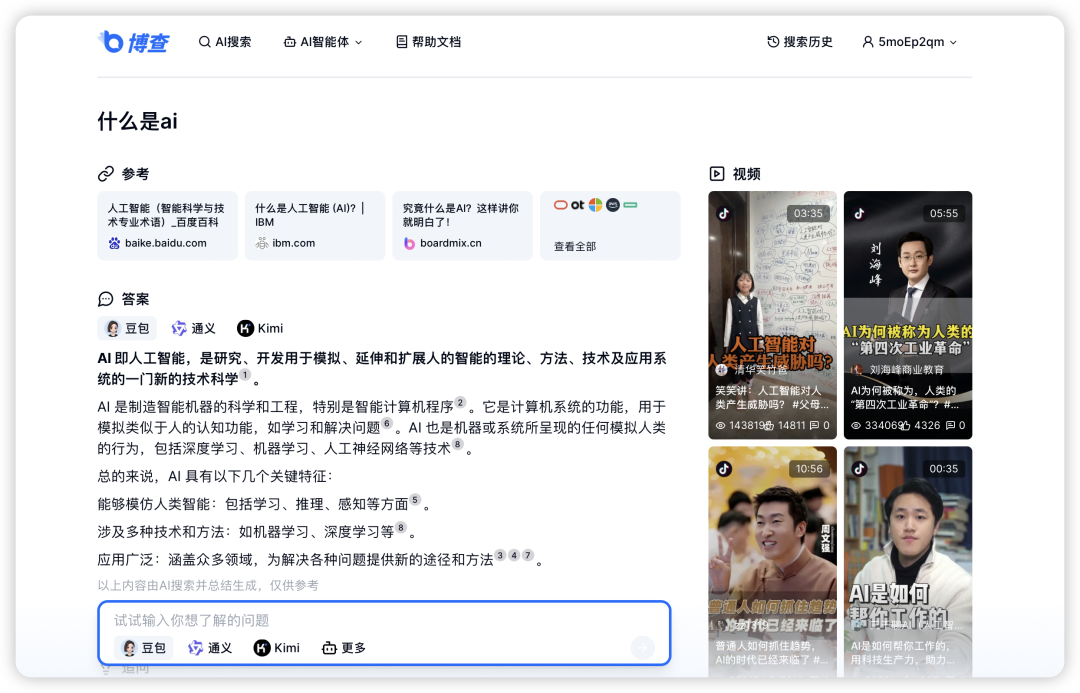Click the play icon beside the 视频 heading
1080x693 pixels.
click(x=716, y=172)
